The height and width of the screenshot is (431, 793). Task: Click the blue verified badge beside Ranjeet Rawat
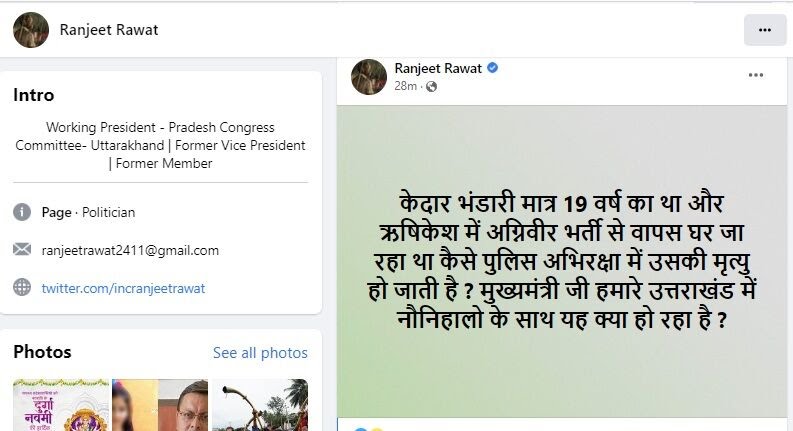492,68
